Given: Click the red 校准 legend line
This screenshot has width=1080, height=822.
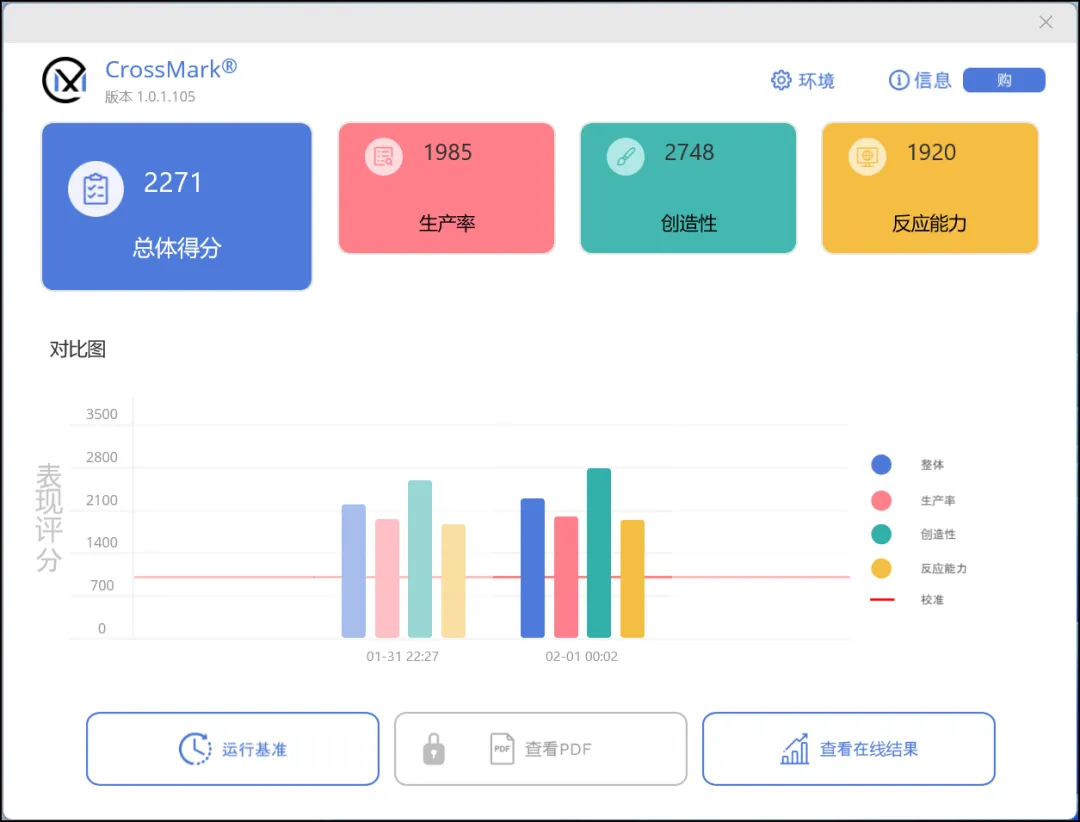Looking at the screenshot, I should (882, 599).
